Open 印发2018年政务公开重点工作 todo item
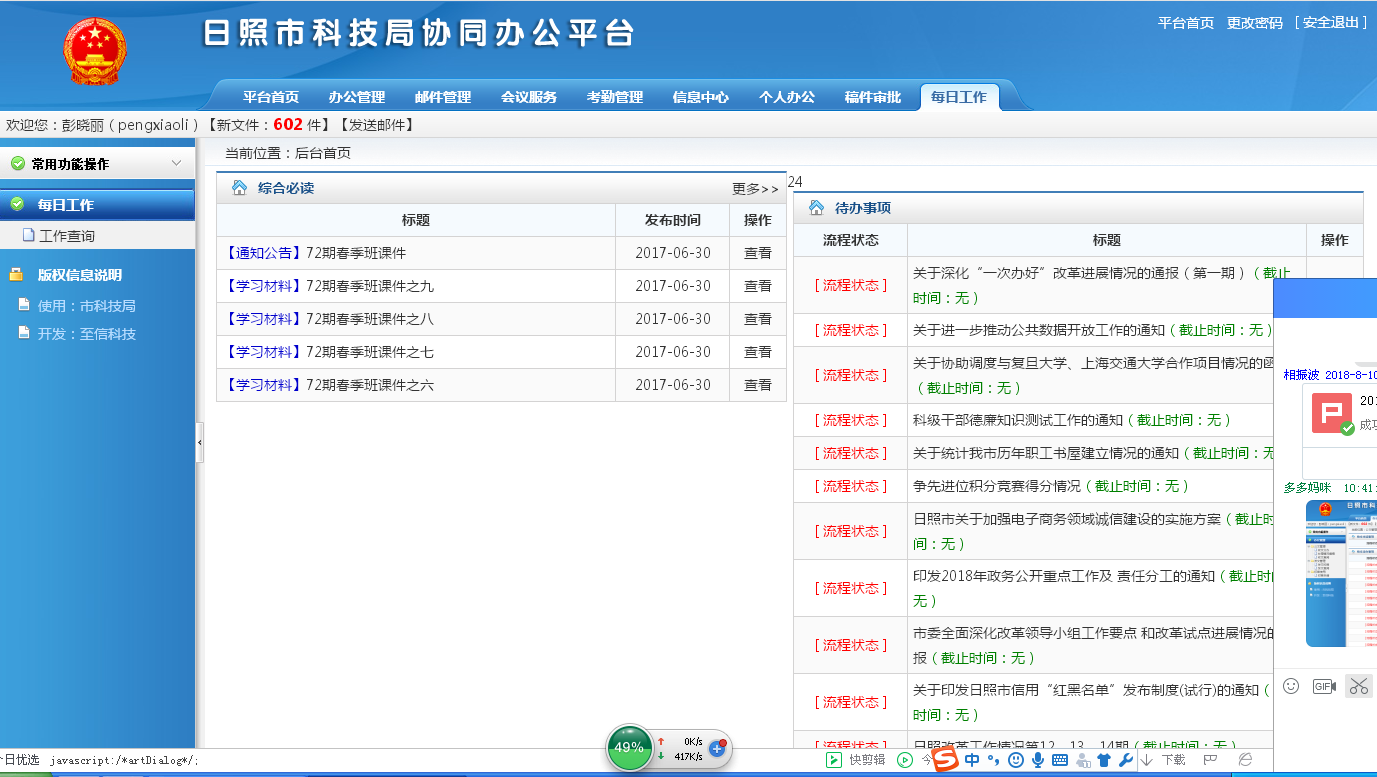The image size is (1377, 777). click(1064, 576)
